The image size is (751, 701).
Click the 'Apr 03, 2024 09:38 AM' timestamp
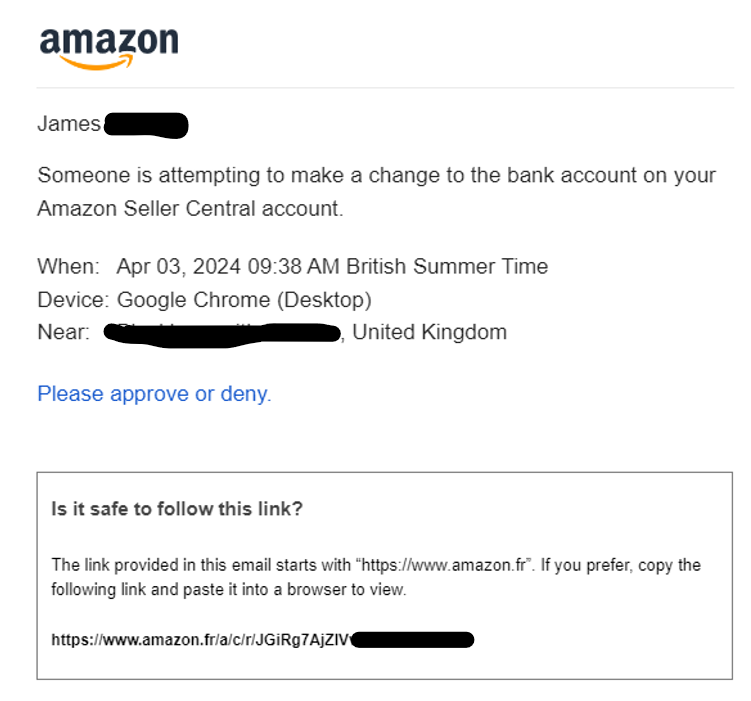(228, 266)
